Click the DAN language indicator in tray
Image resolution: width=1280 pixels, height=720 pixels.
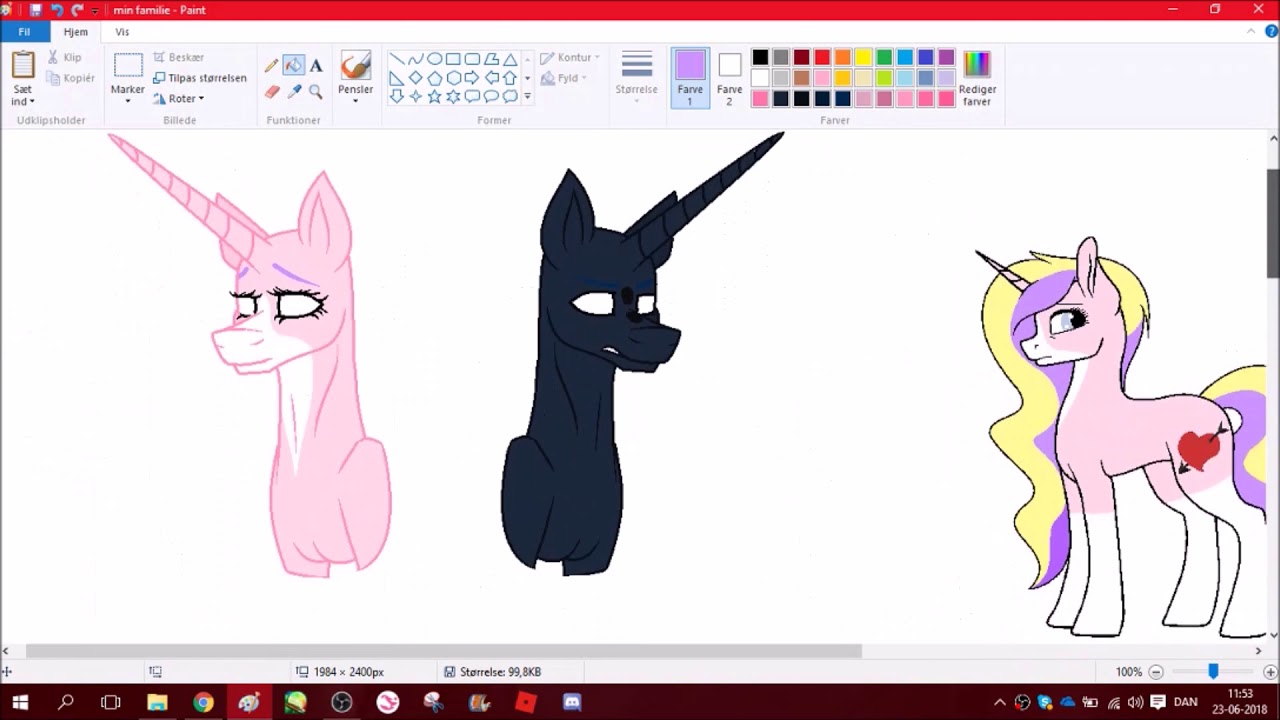1185,702
